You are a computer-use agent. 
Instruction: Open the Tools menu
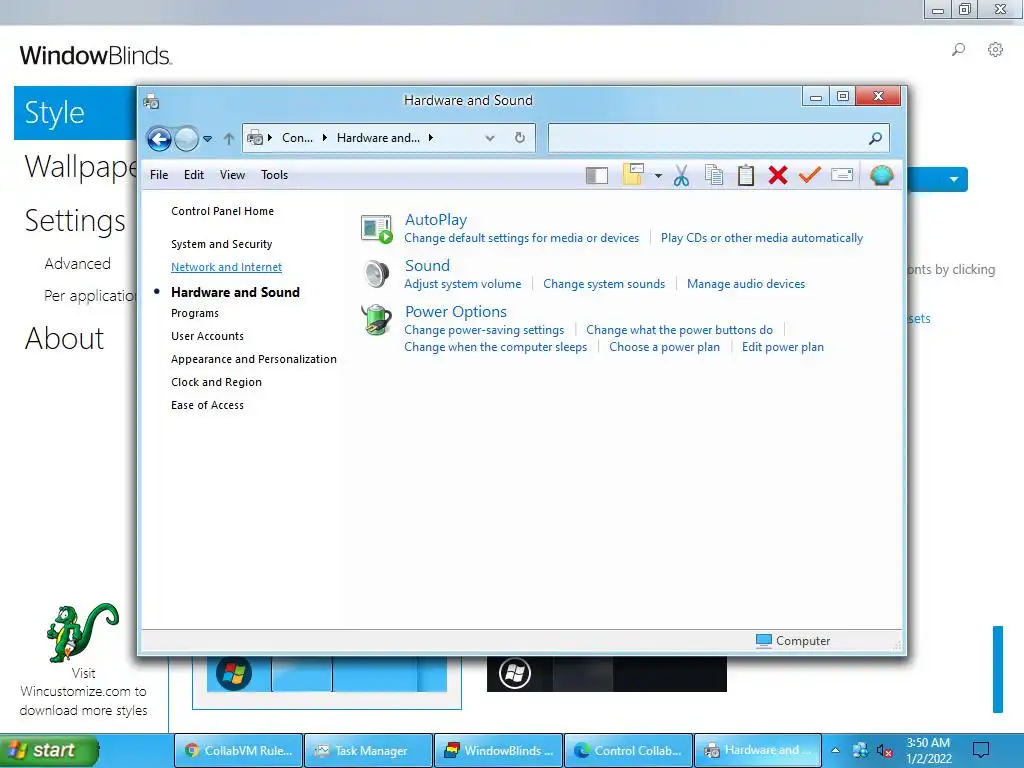click(274, 175)
